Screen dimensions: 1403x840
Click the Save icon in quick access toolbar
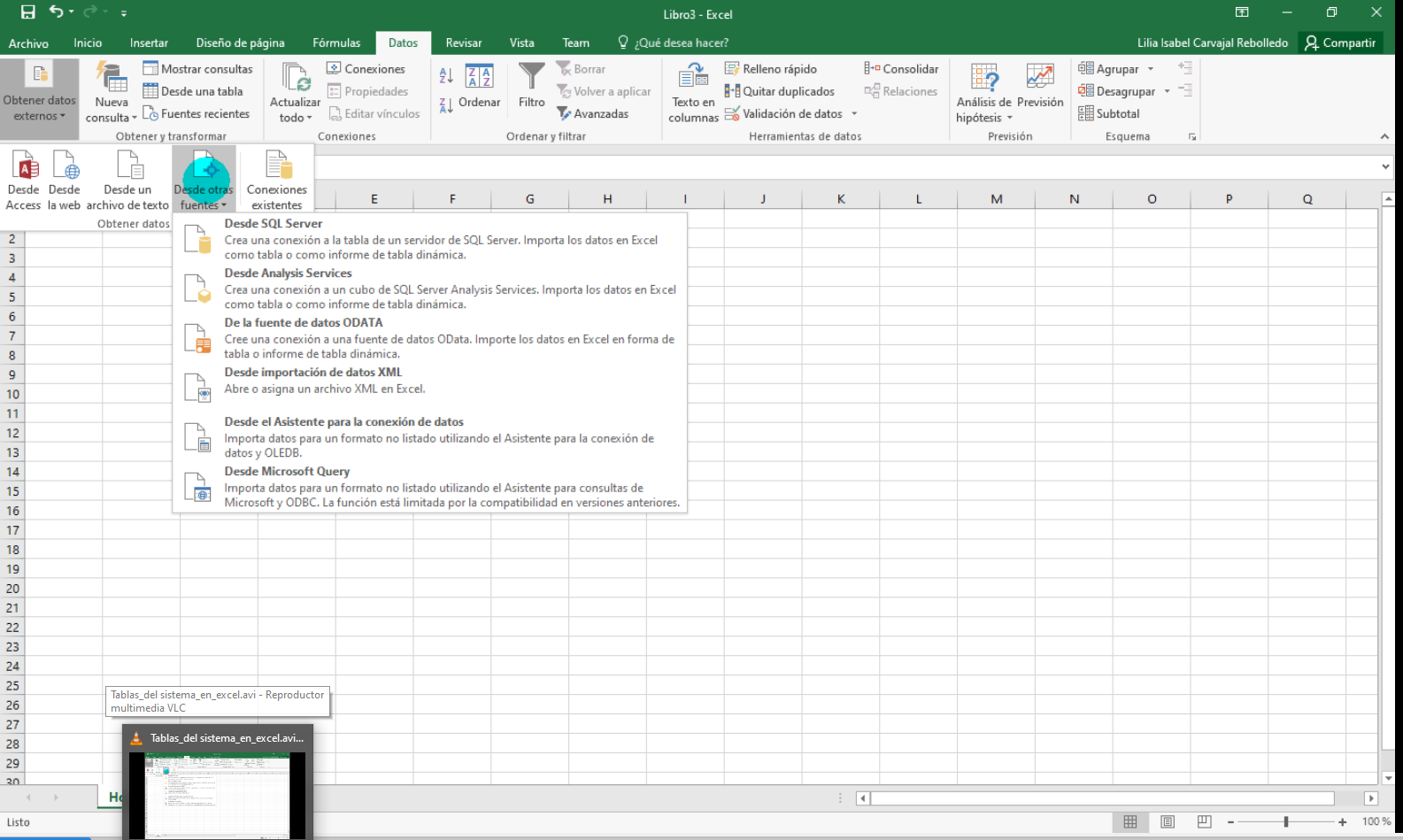[28, 12]
